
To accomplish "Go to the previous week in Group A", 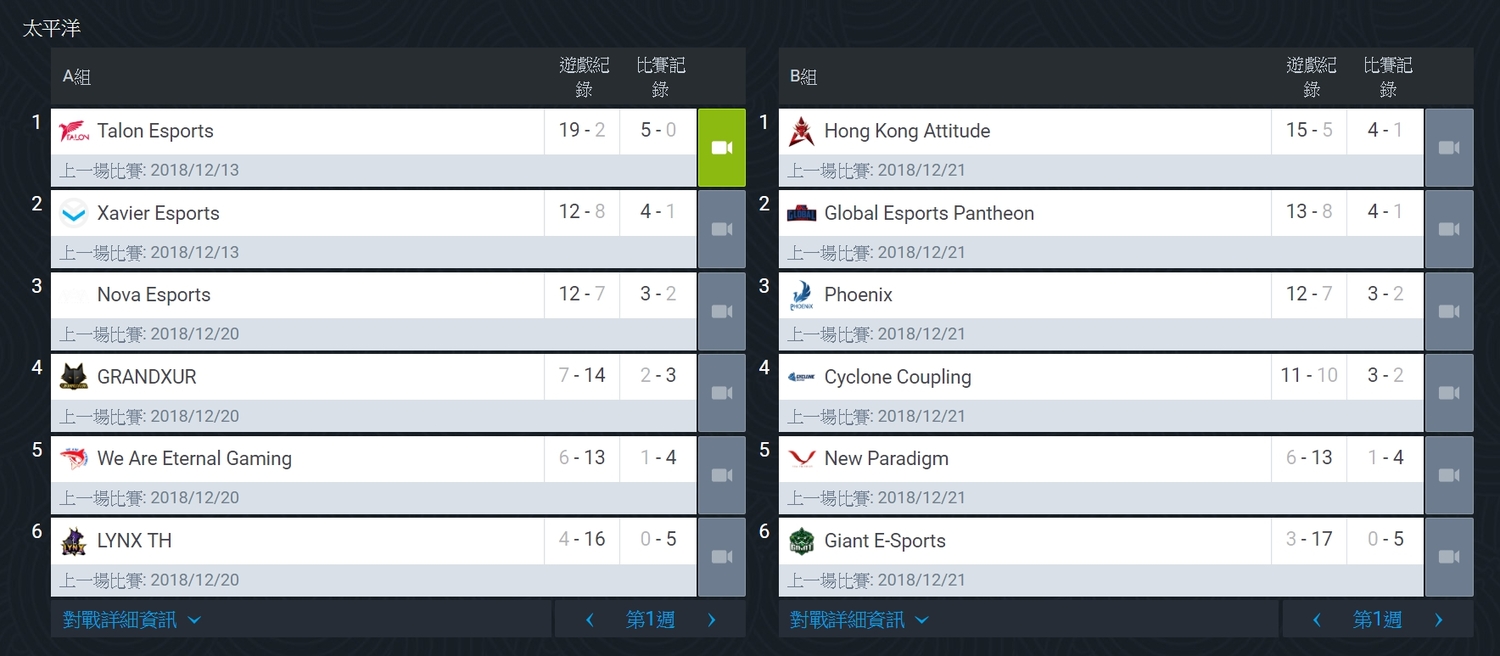I will coord(590,620).
